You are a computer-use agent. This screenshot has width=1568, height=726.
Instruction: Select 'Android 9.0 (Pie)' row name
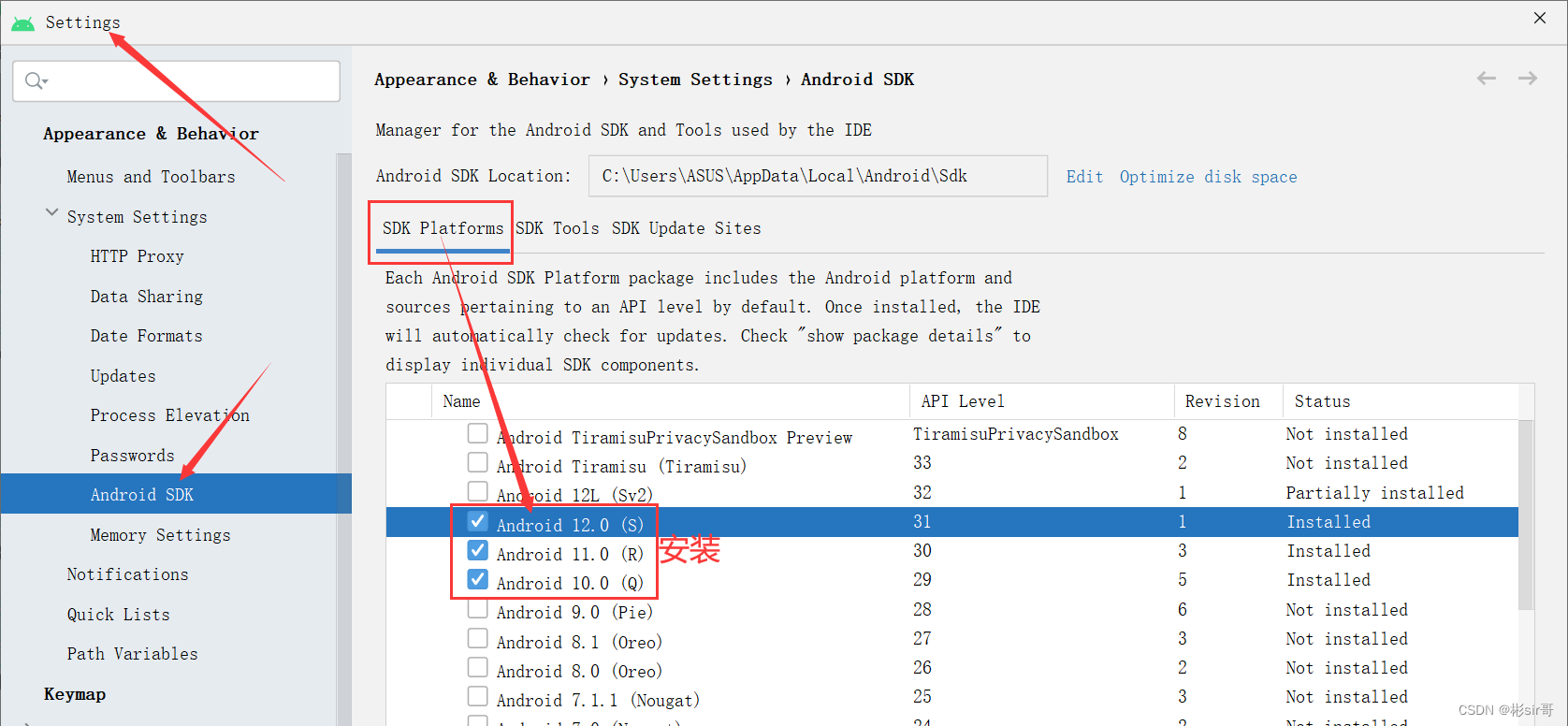point(575,613)
